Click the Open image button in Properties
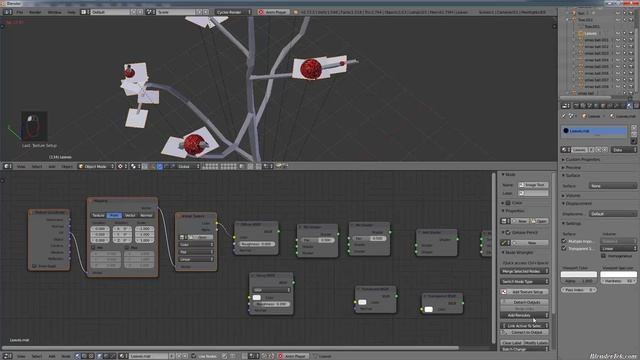The image size is (640, 360). tap(539, 221)
